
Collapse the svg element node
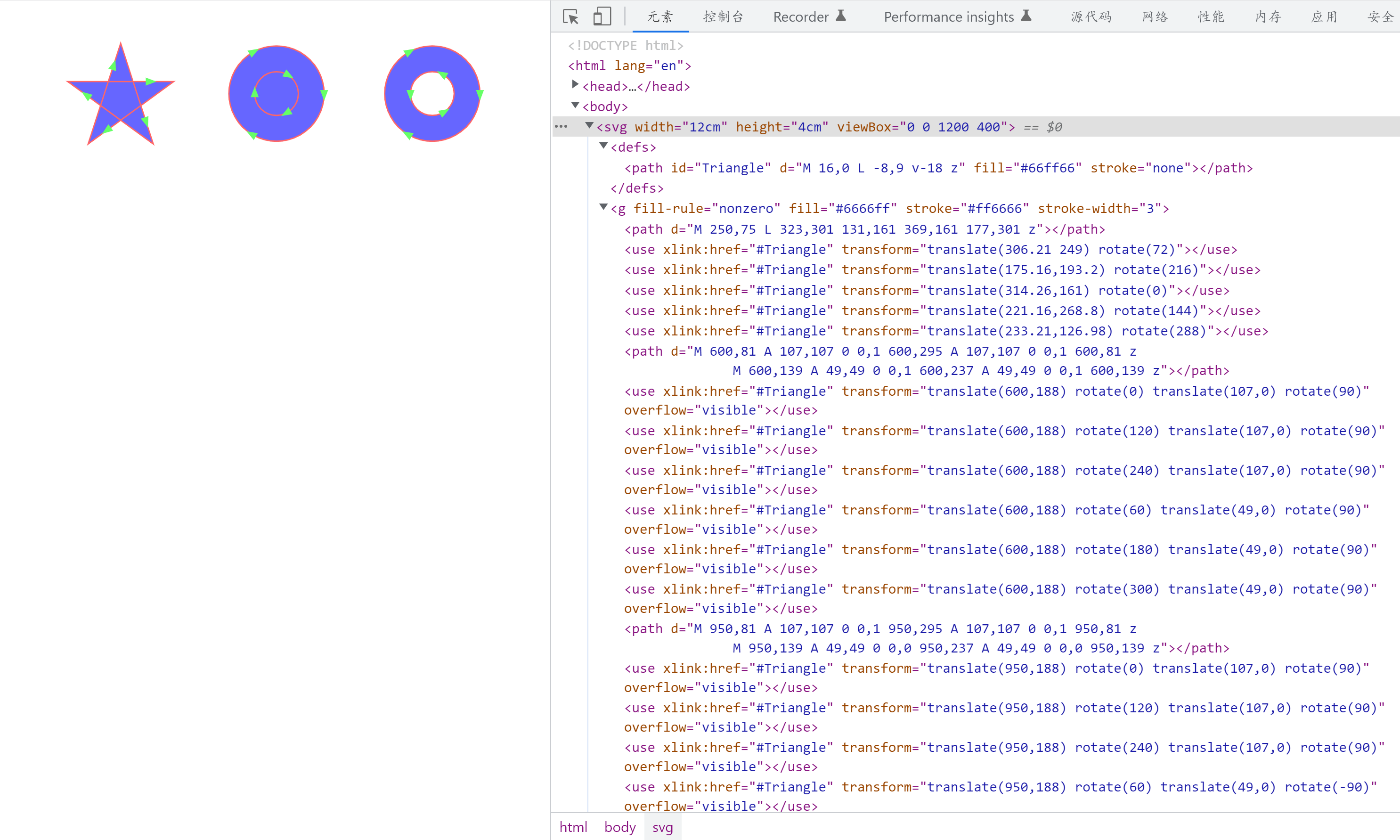(x=589, y=126)
